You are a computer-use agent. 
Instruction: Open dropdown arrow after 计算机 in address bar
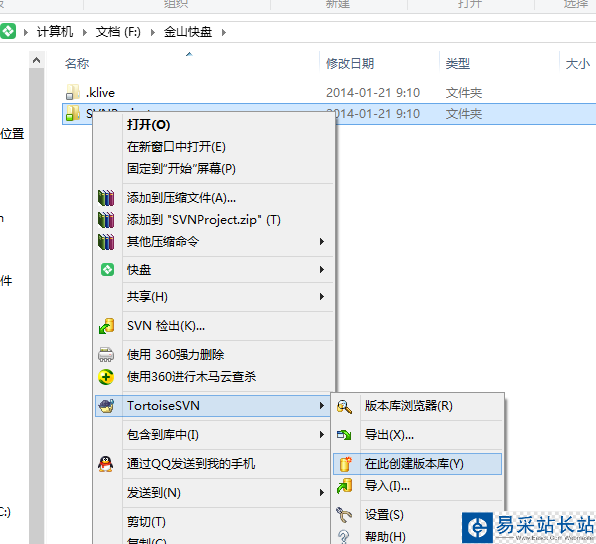[85, 32]
